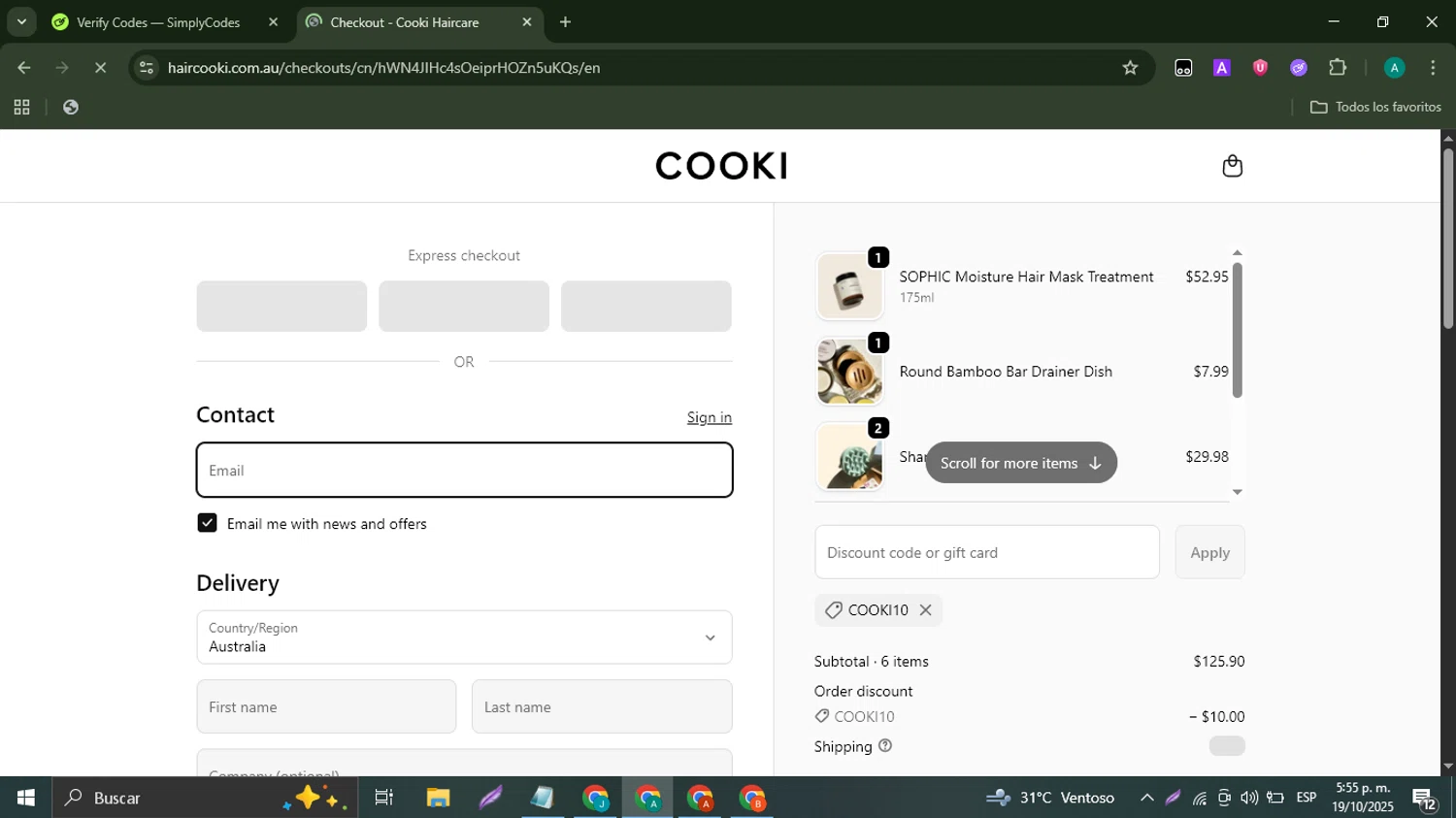This screenshot has width=1456, height=818.
Task: Close the Checkout Cooki Haircare tab
Action: point(527,22)
